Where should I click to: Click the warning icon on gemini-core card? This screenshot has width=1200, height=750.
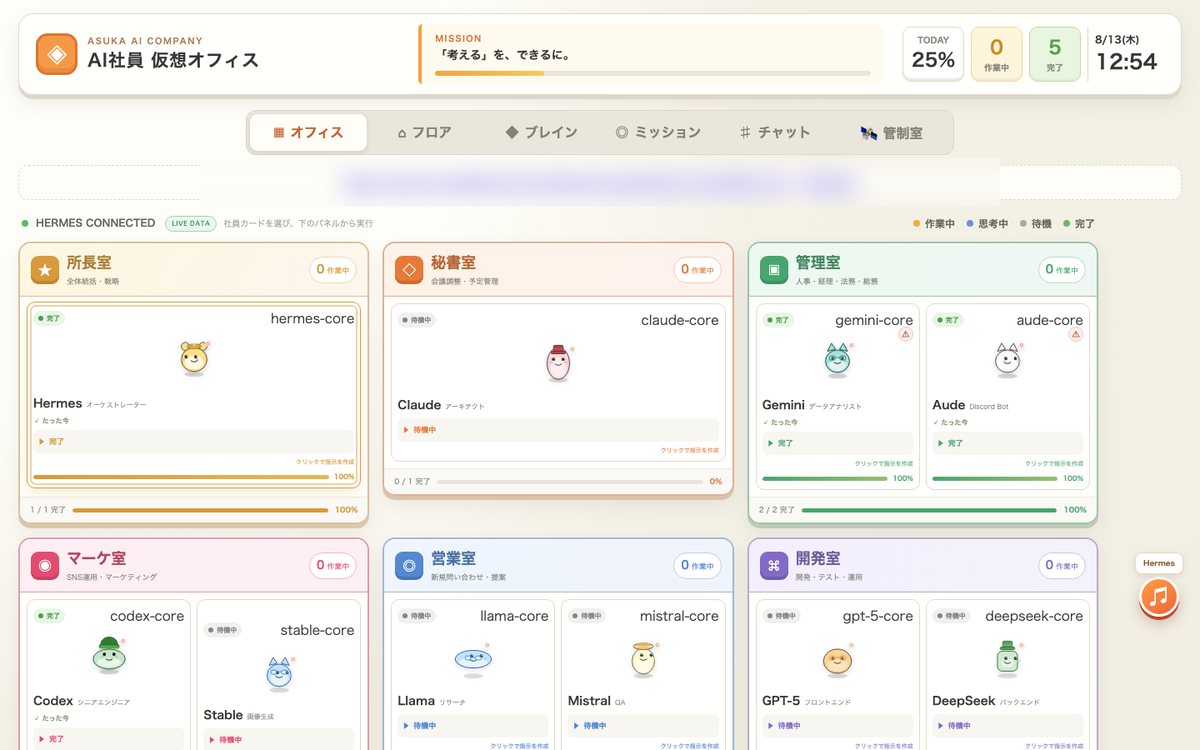906,335
